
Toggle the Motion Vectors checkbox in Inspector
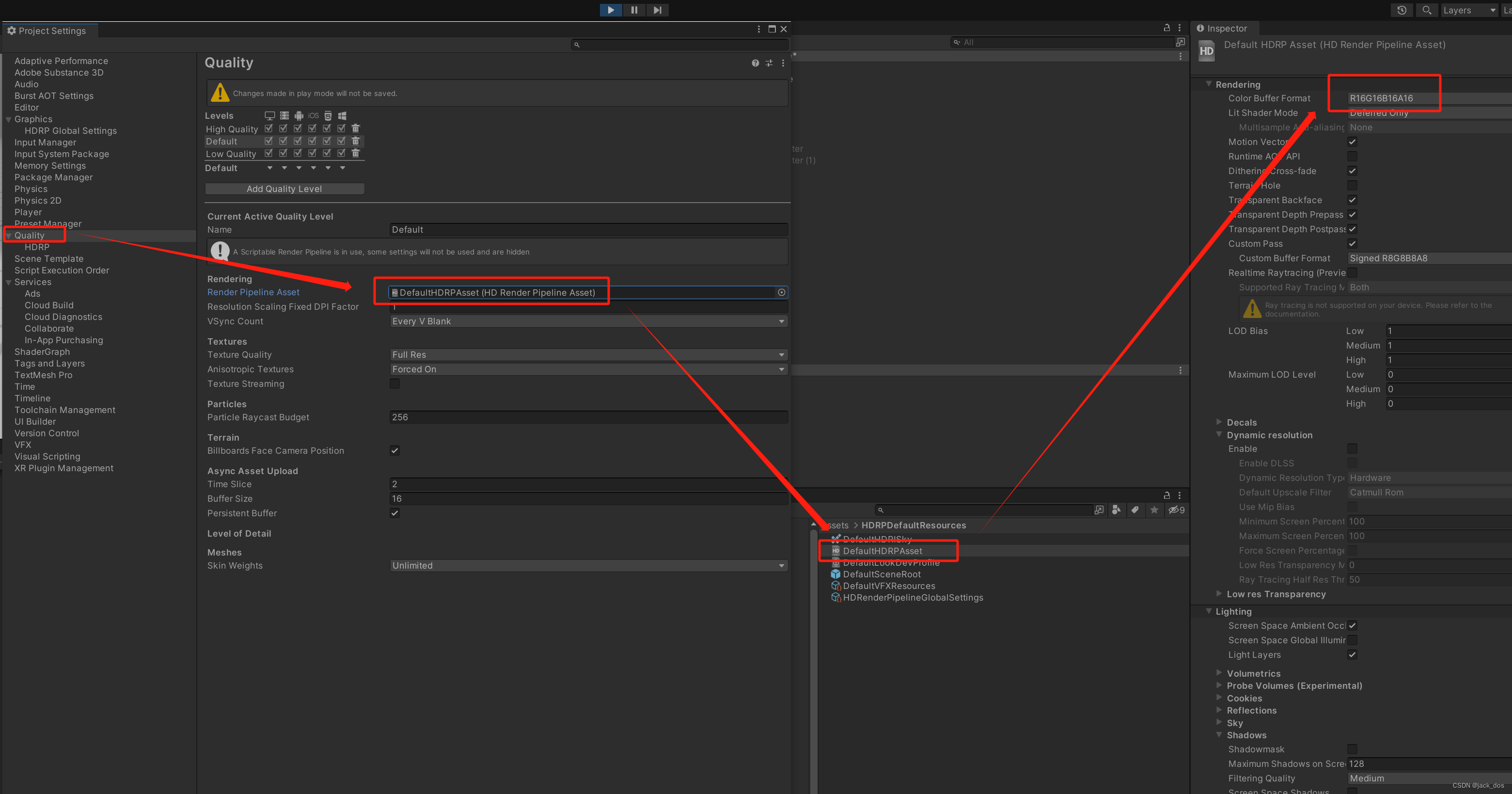point(1352,142)
